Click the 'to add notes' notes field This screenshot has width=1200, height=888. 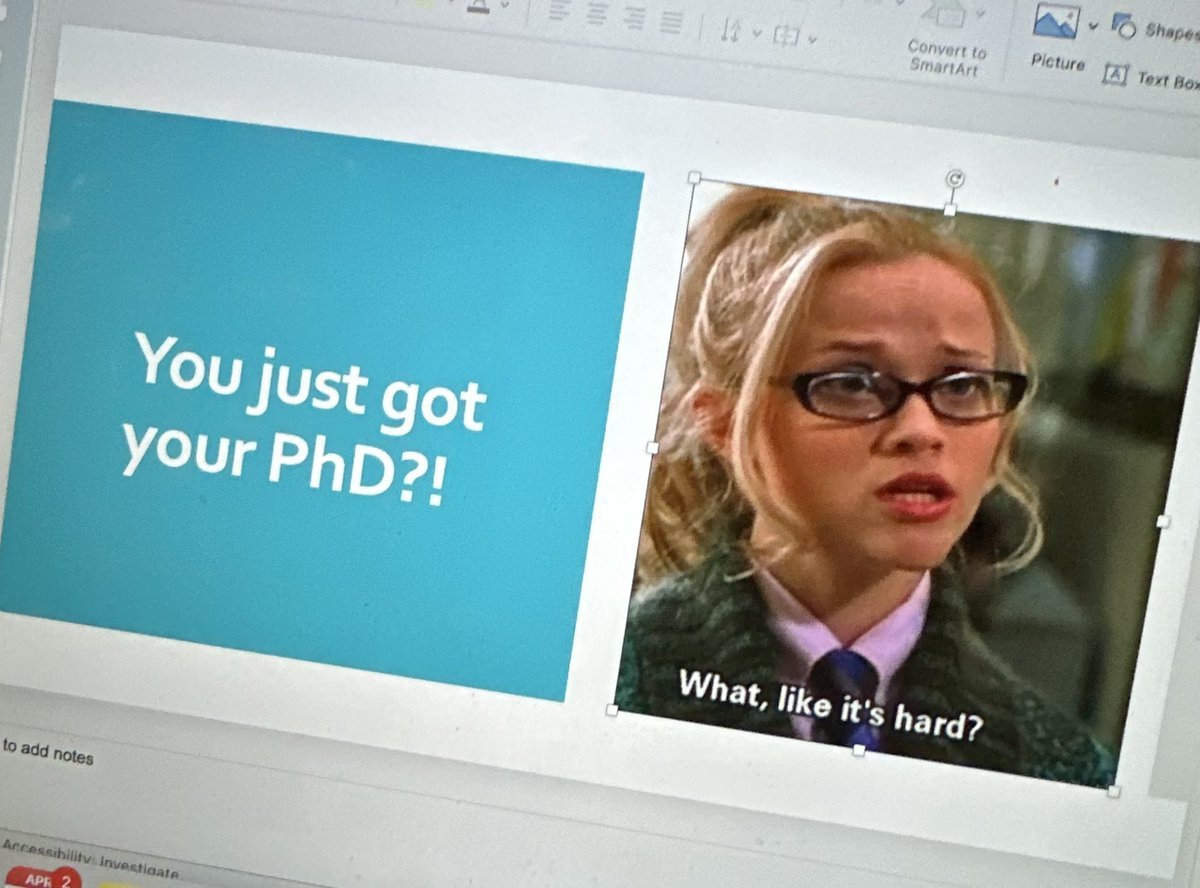tap(48, 752)
